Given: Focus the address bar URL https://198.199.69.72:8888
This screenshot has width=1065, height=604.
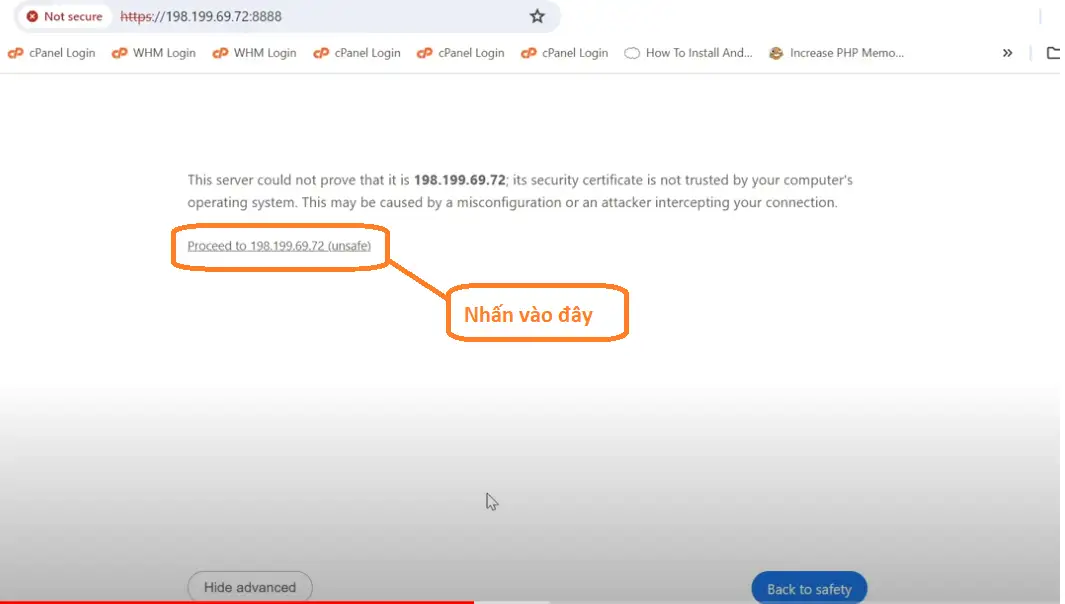Looking at the screenshot, I should (x=200, y=16).
